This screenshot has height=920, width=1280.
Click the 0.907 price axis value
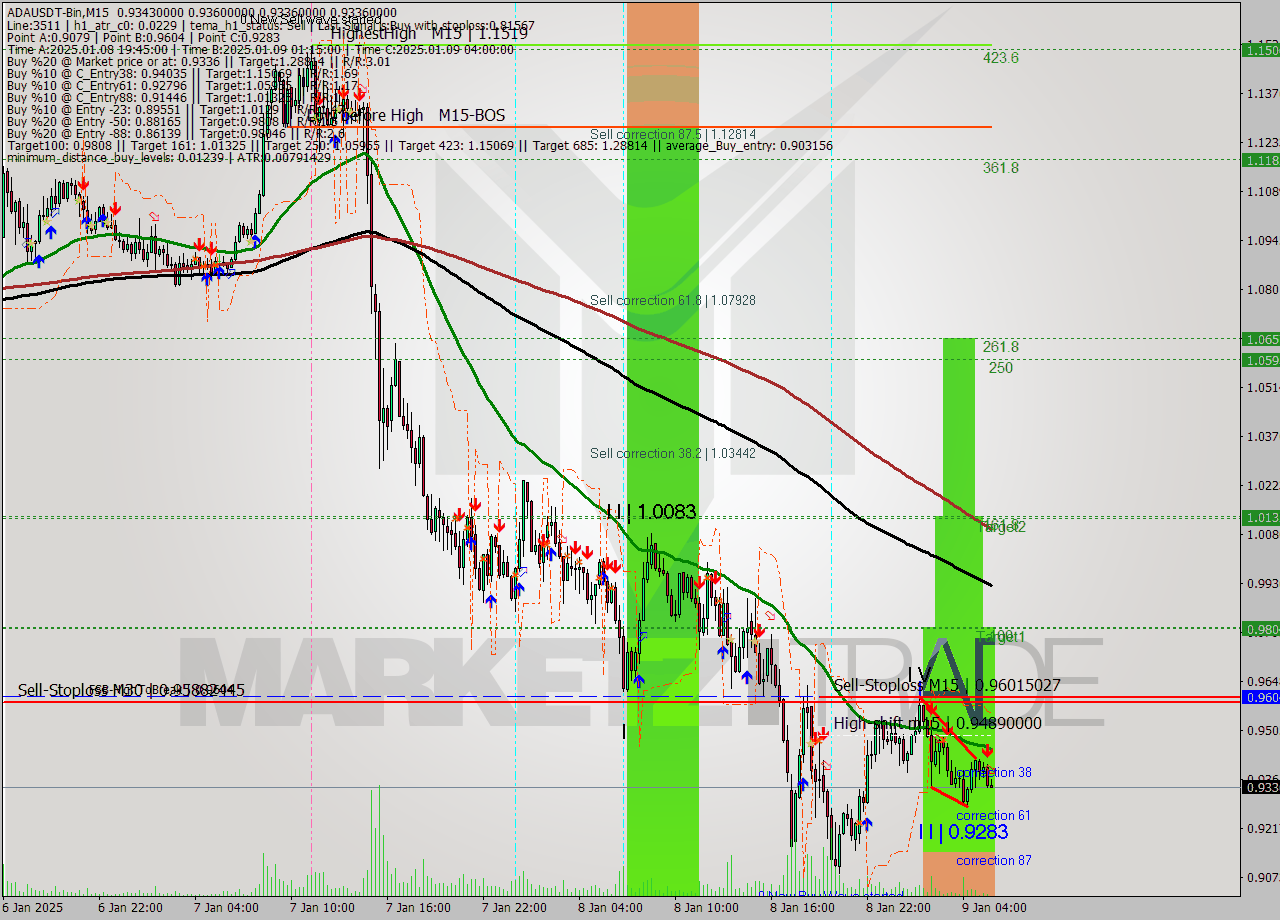coord(1262,877)
